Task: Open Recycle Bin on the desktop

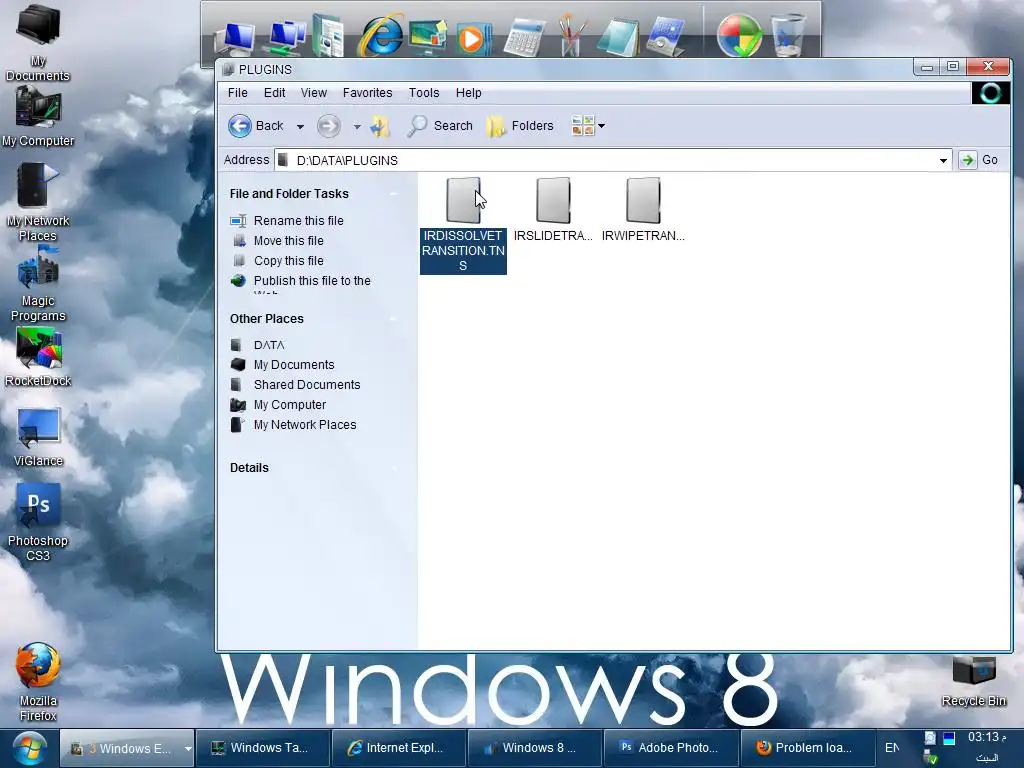Action: [974, 682]
